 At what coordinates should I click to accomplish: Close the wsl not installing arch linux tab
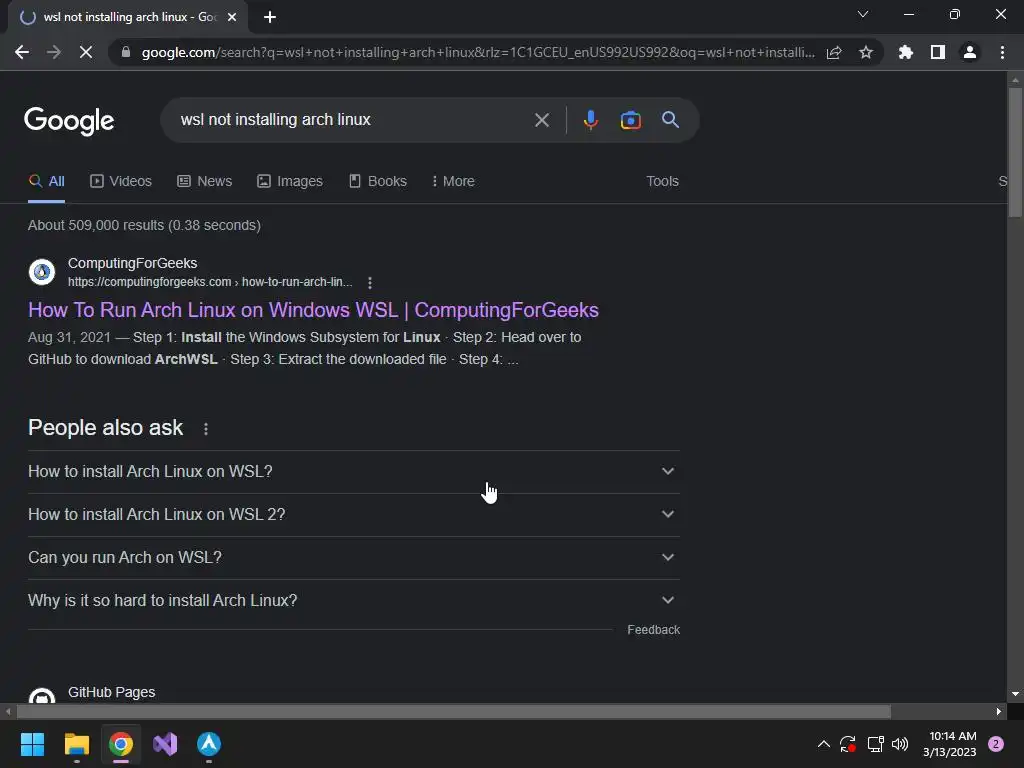232,18
